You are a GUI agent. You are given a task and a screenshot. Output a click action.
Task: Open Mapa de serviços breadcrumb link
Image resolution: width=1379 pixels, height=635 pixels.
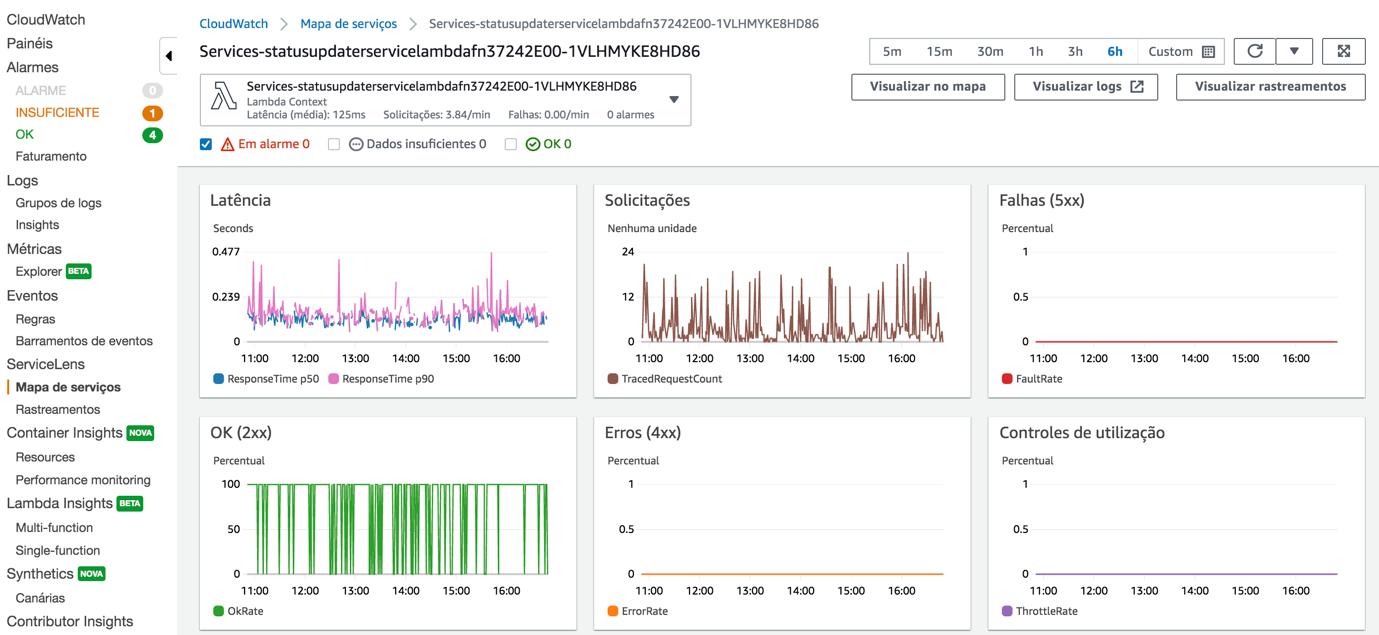pyautogui.click(x=348, y=24)
